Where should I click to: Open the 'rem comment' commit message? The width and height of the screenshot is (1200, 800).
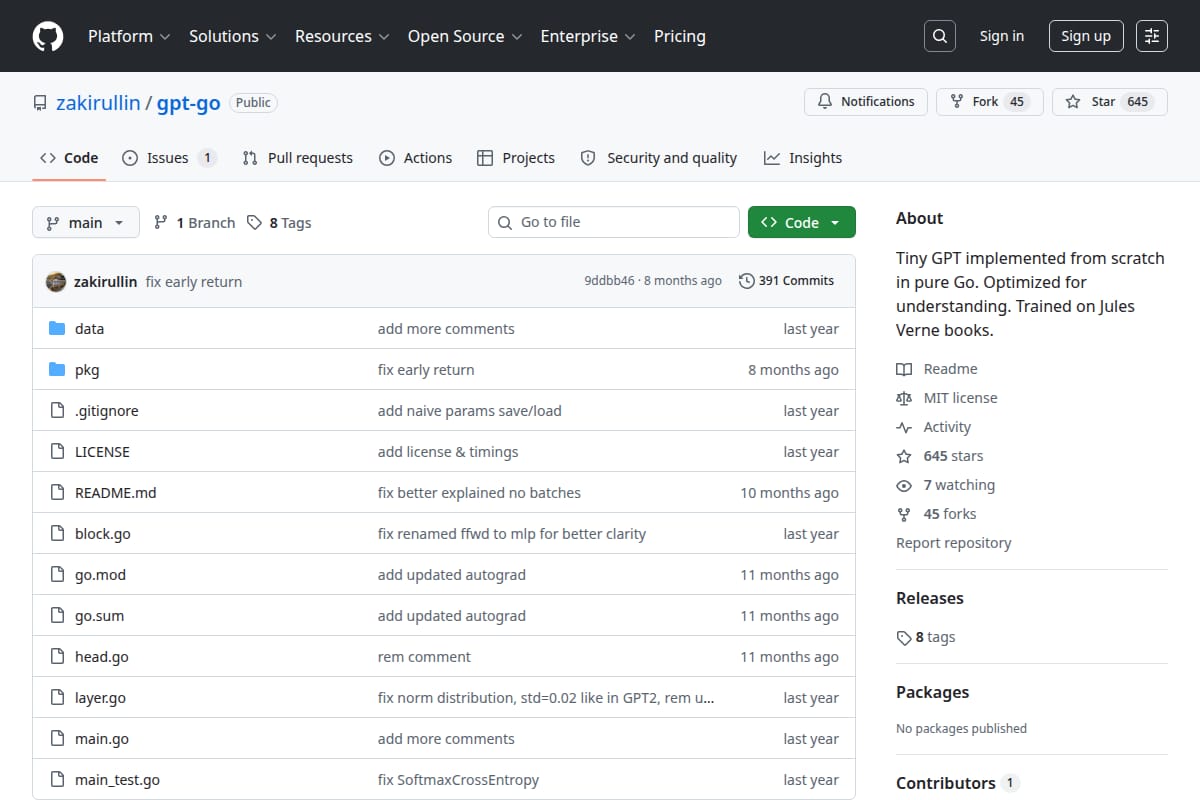424,657
